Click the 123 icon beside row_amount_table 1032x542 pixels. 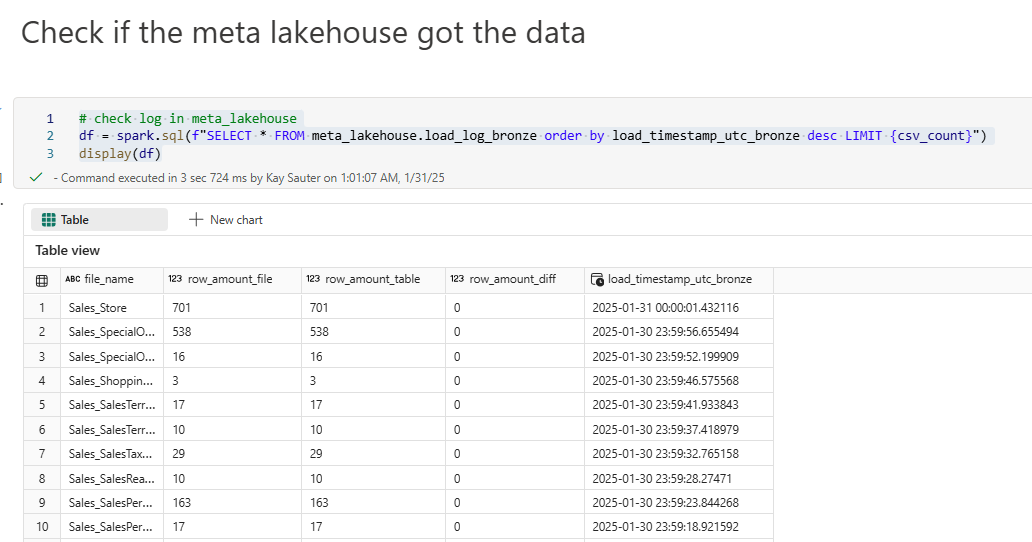pos(313,280)
